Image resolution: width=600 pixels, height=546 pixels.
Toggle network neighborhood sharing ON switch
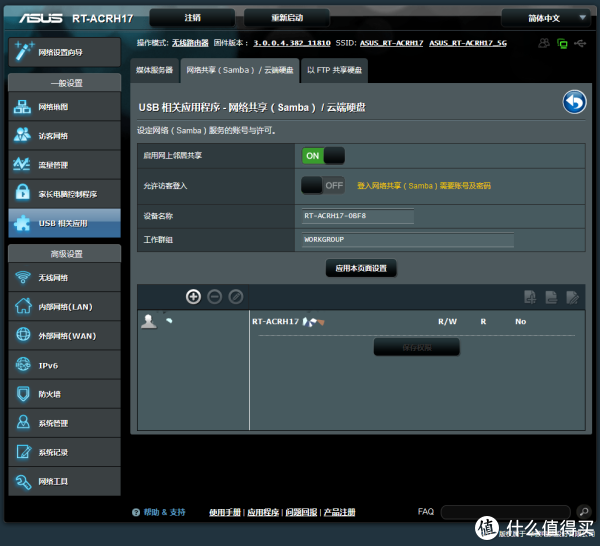coord(323,156)
